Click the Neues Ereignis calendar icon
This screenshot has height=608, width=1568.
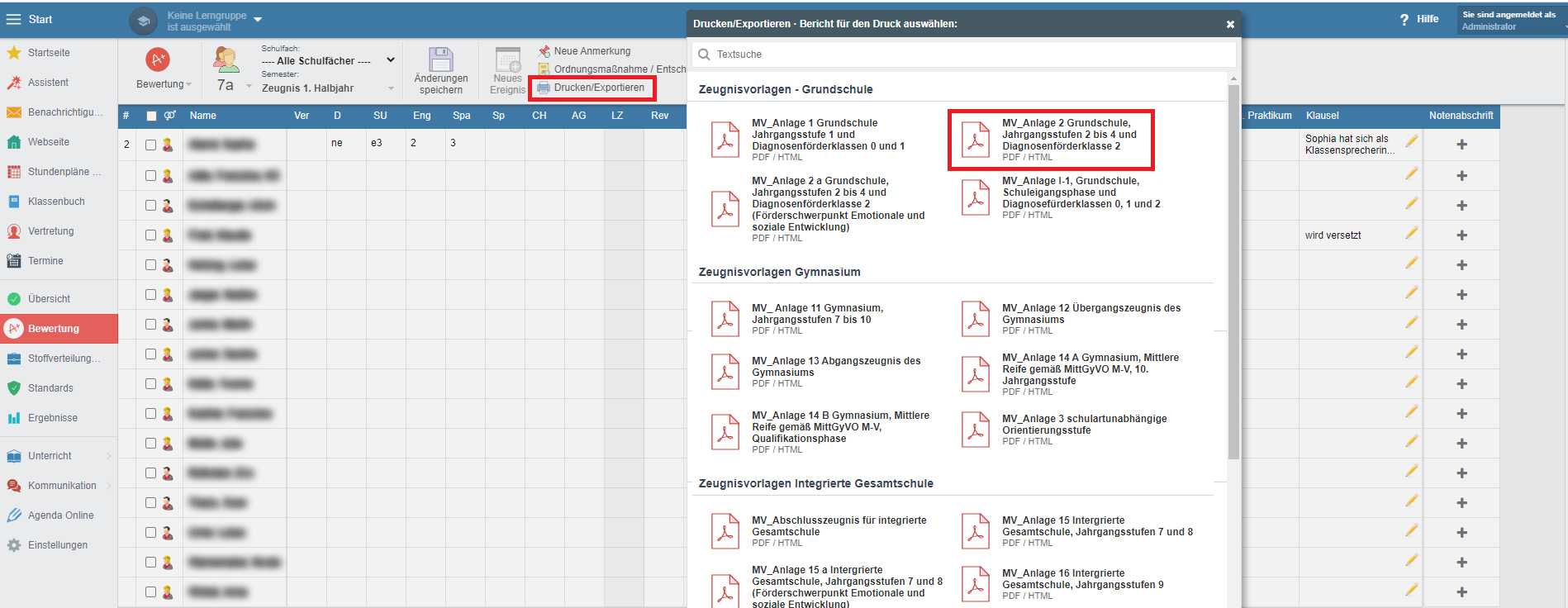(x=507, y=60)
